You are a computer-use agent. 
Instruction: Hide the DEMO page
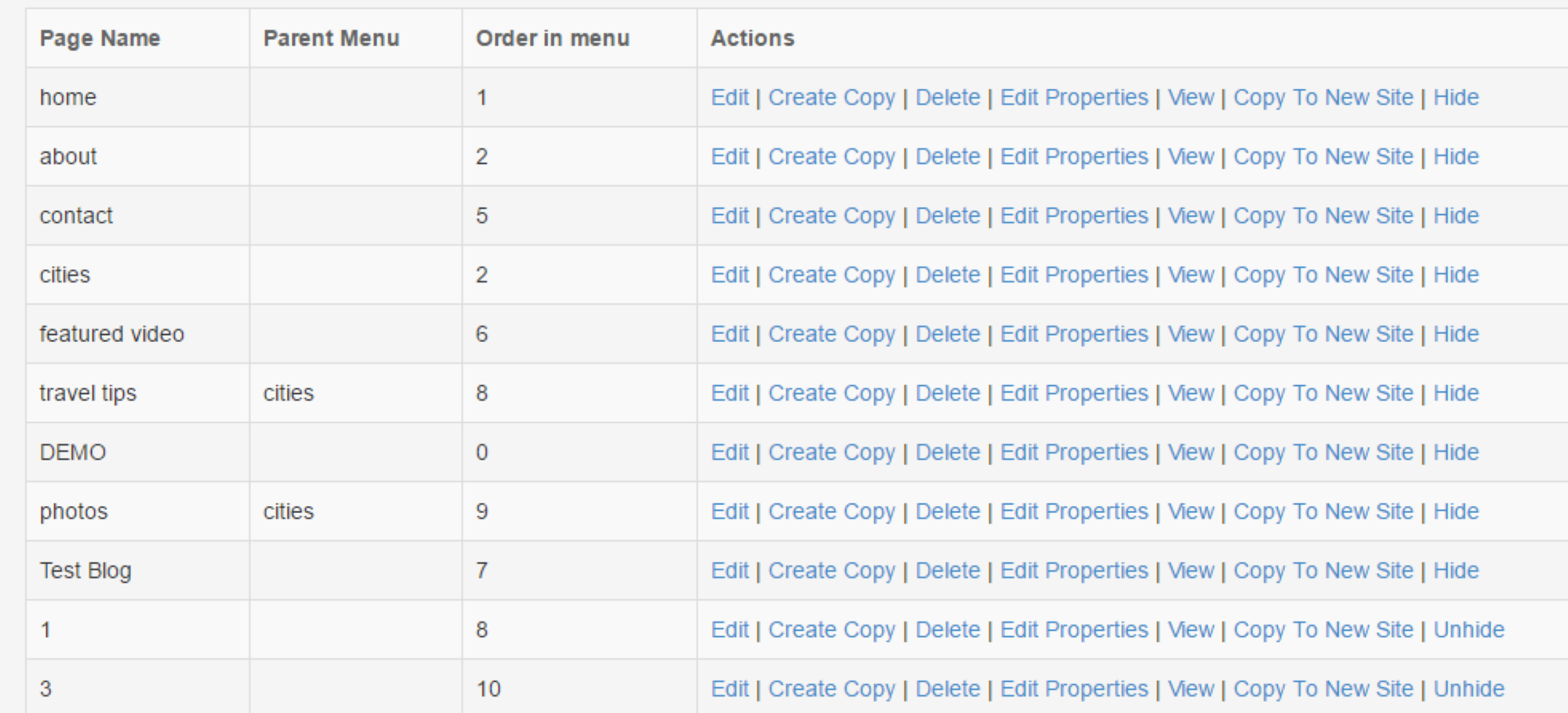pyautogui.click(x=1456, y=453)
